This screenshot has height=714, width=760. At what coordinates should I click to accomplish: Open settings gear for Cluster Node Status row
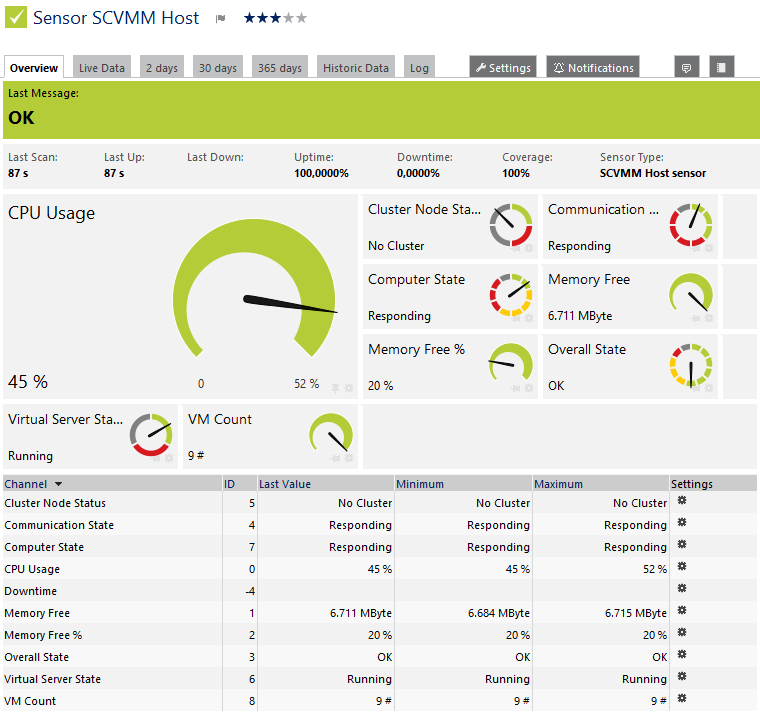pos(682,500)
